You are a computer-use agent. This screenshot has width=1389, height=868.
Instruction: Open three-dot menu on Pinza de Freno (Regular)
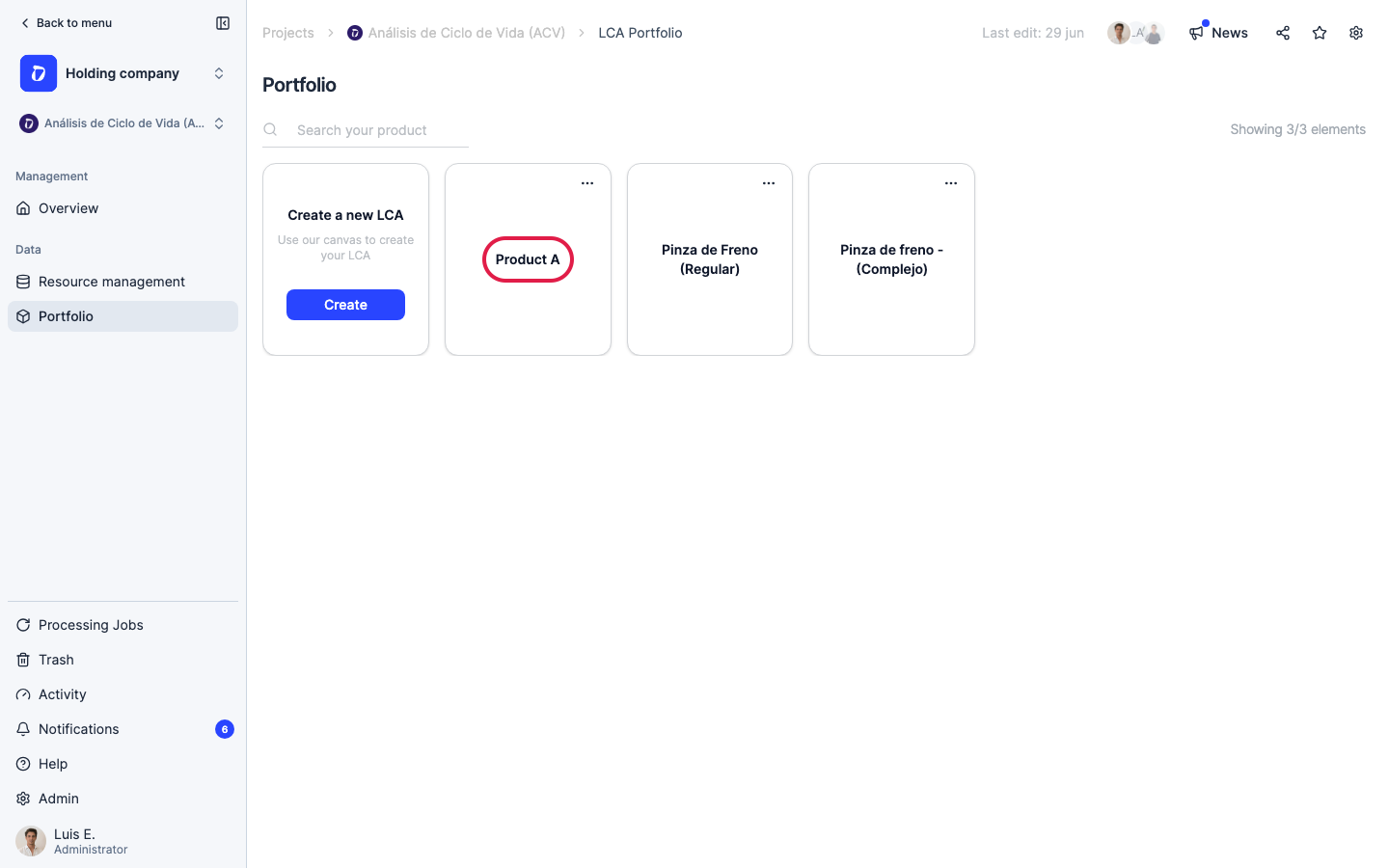tap(769, 183)
